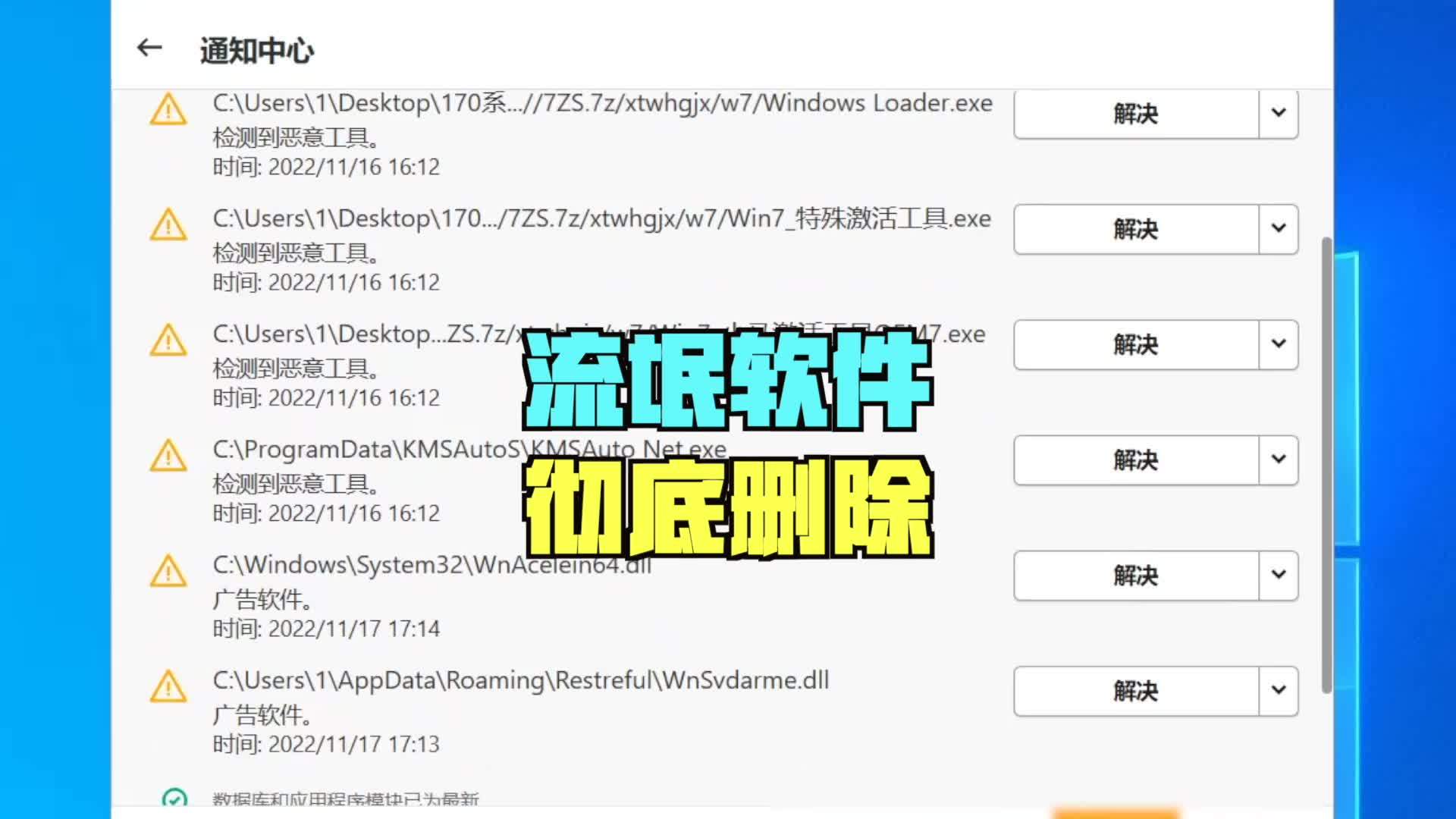Click warning icon for Win7_特殊激活工具.exe entry

168,225
